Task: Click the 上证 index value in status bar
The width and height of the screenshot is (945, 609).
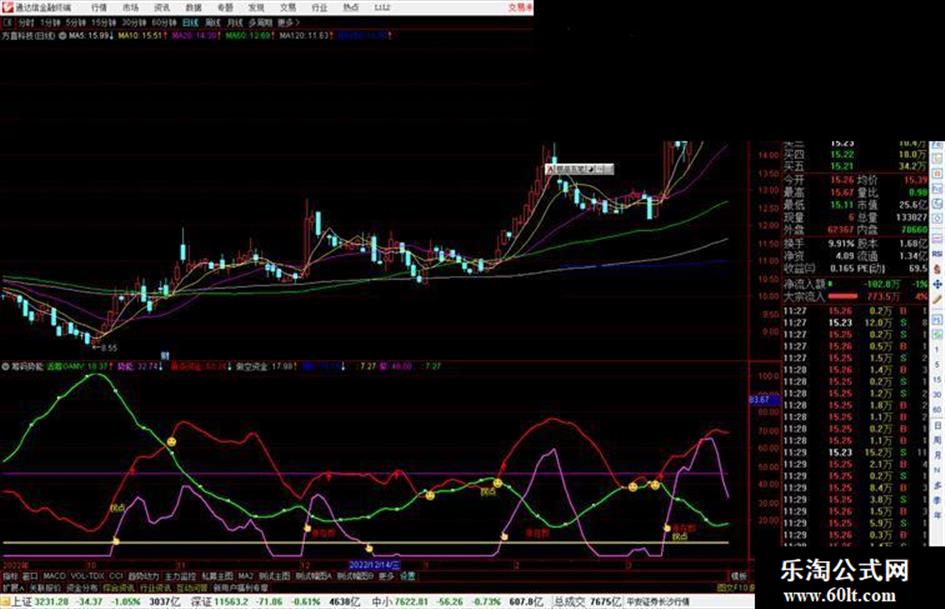Action: coord(52,602)
